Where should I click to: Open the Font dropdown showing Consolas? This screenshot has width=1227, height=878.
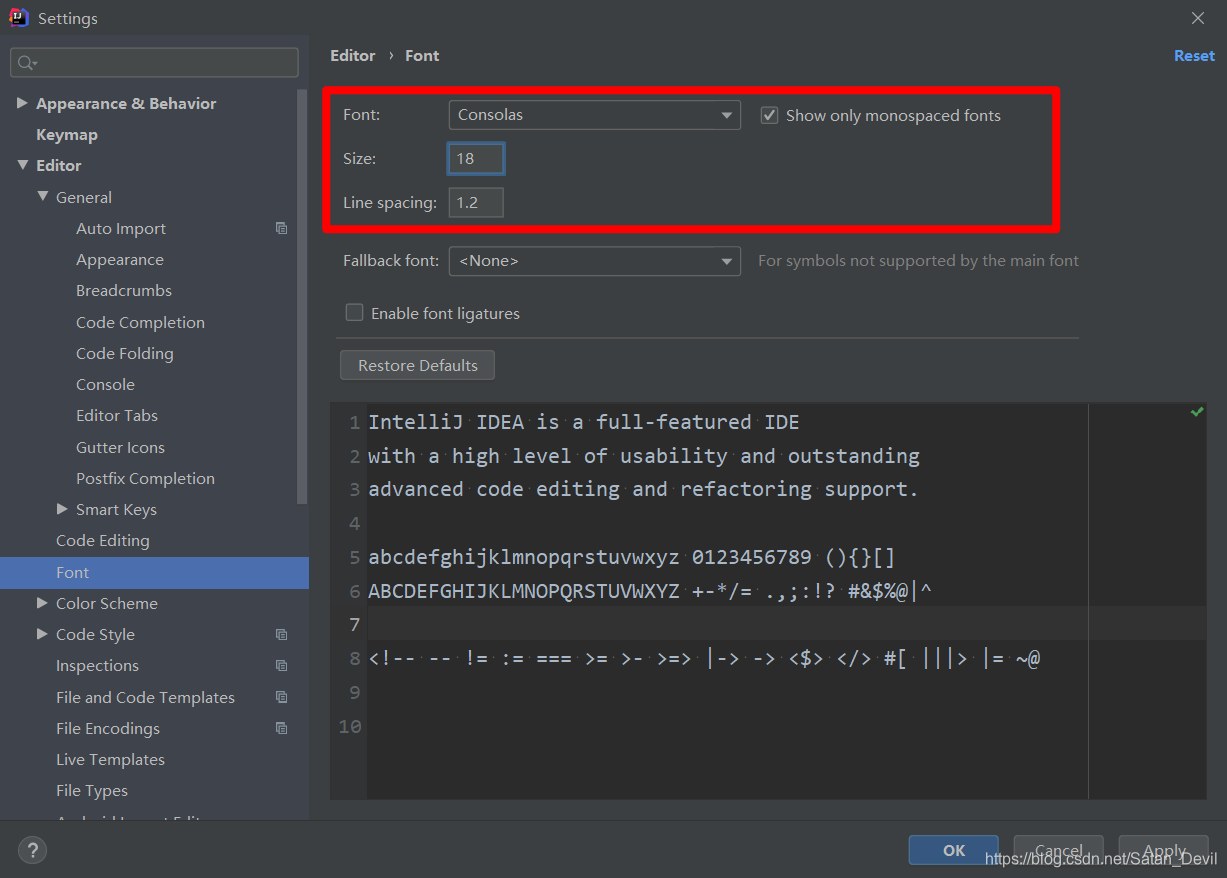click(x=594, y=115)
